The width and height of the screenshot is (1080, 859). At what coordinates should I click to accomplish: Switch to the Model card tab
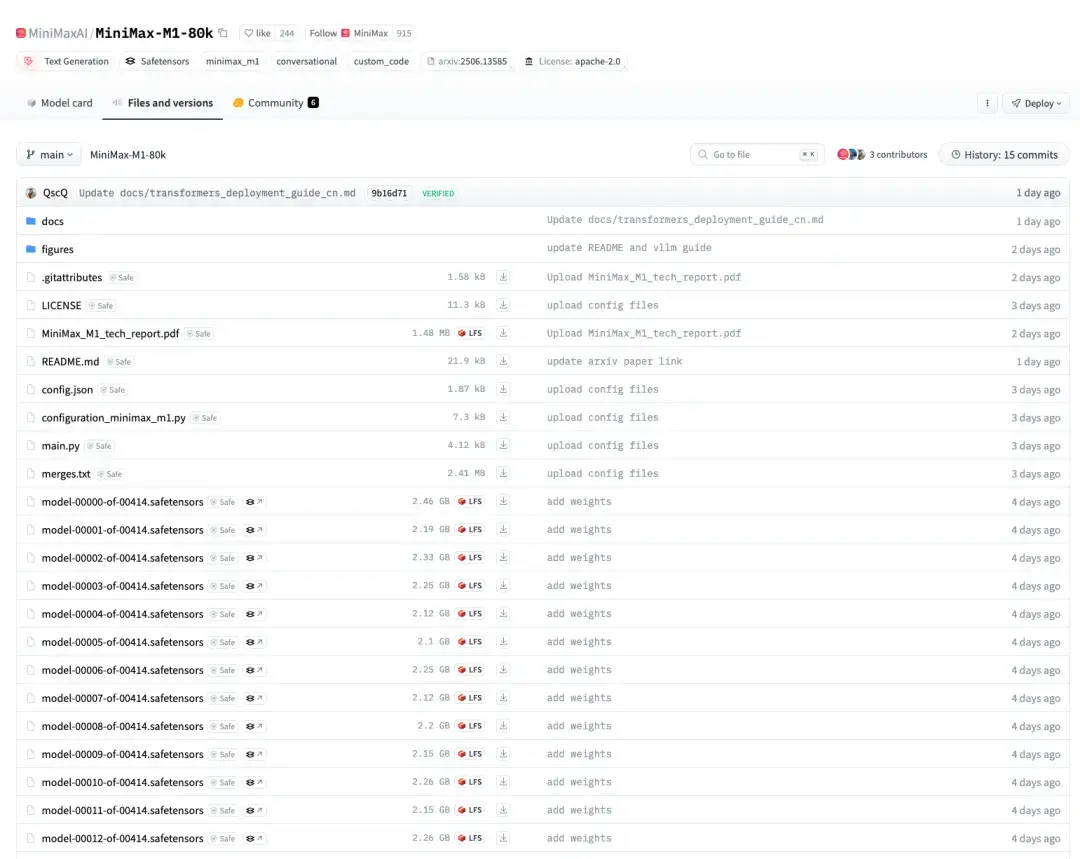coord(59,103)
